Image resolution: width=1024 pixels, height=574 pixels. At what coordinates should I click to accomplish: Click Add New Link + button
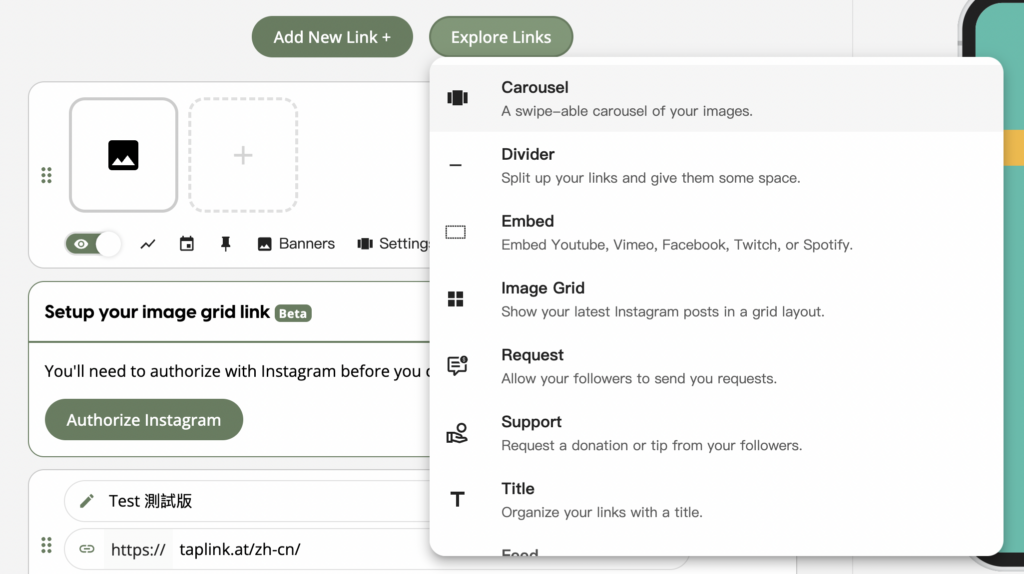tap(332, 37)
